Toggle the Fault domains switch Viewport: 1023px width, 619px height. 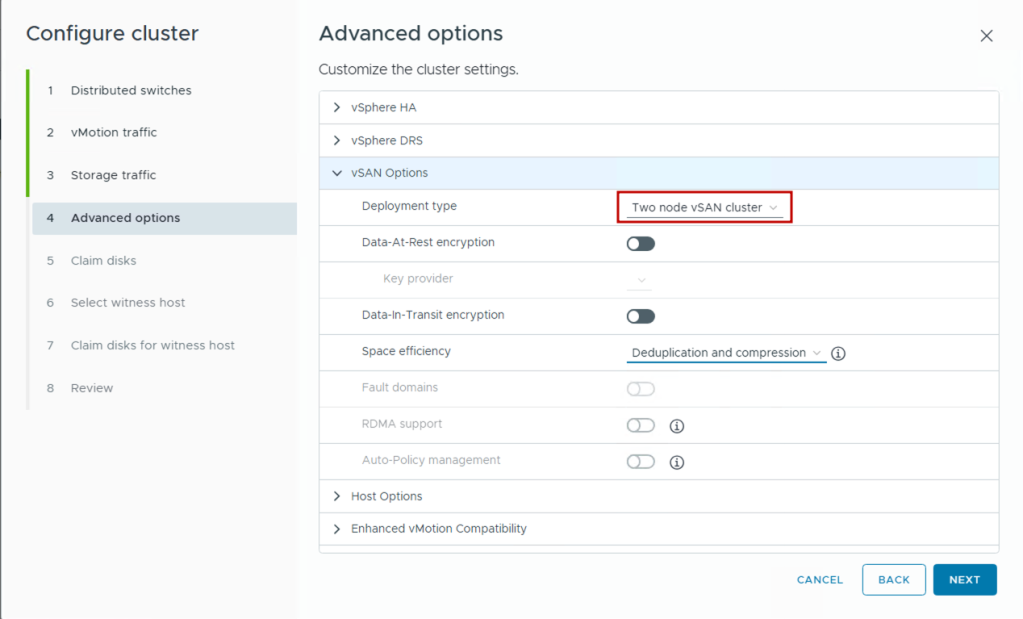pos(641,389)
